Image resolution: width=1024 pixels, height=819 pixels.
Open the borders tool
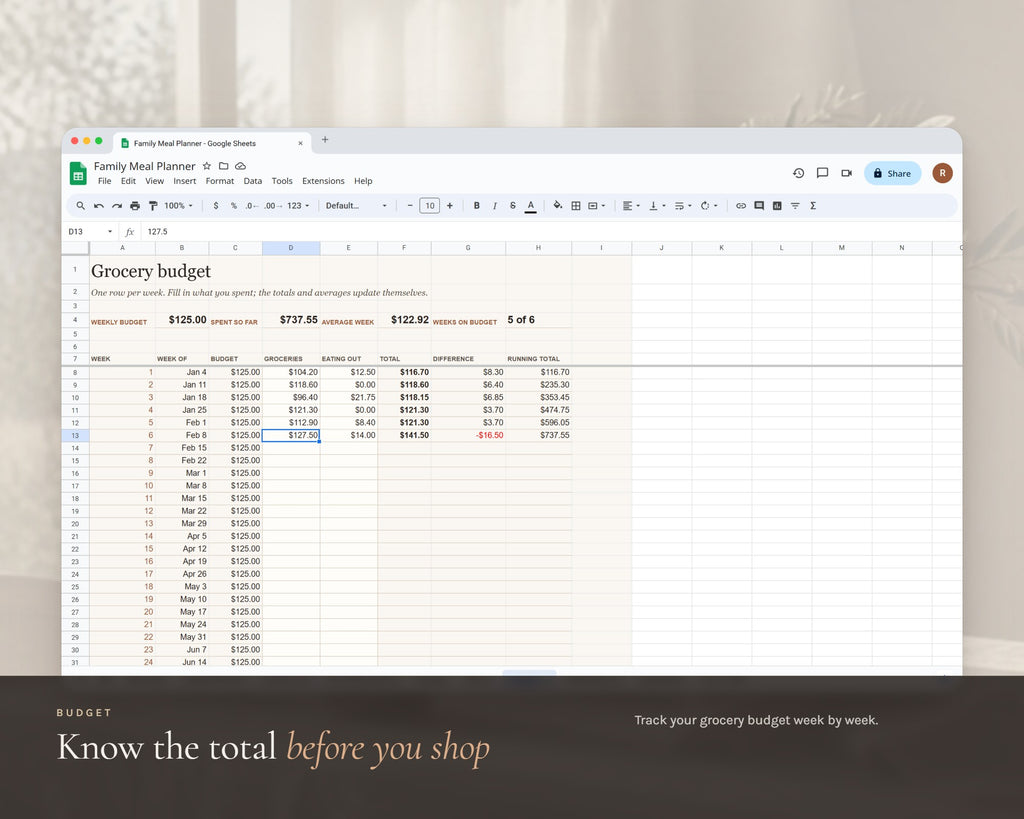click(576, 206)
